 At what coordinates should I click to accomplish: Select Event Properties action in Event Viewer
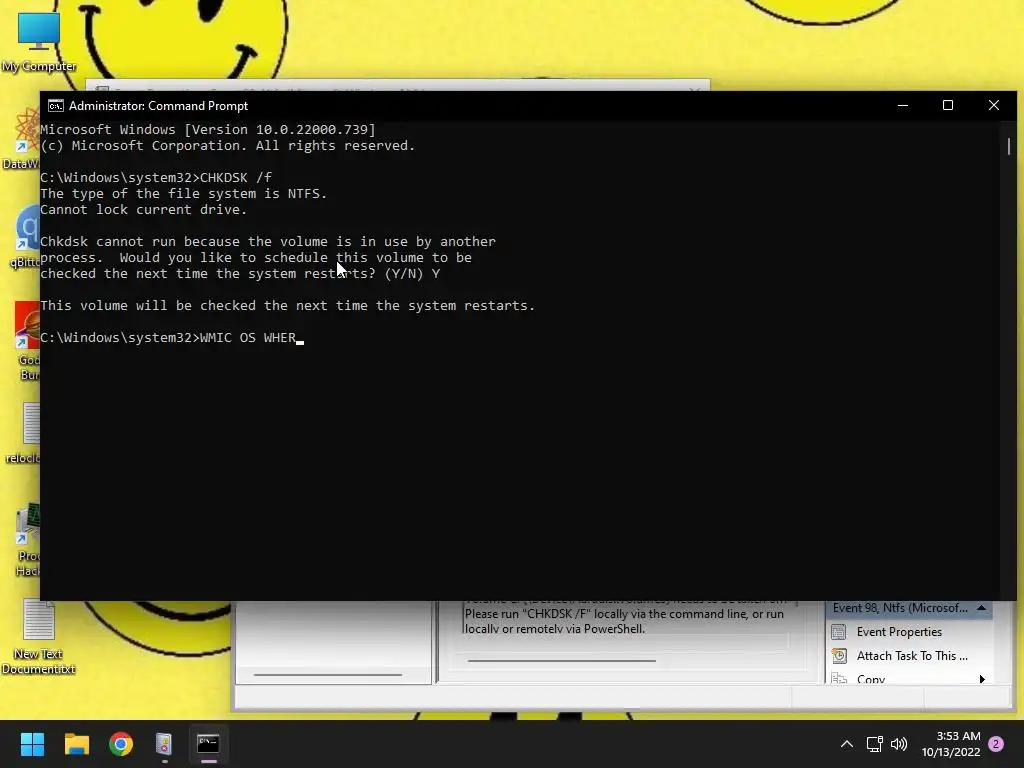(899, 632)
